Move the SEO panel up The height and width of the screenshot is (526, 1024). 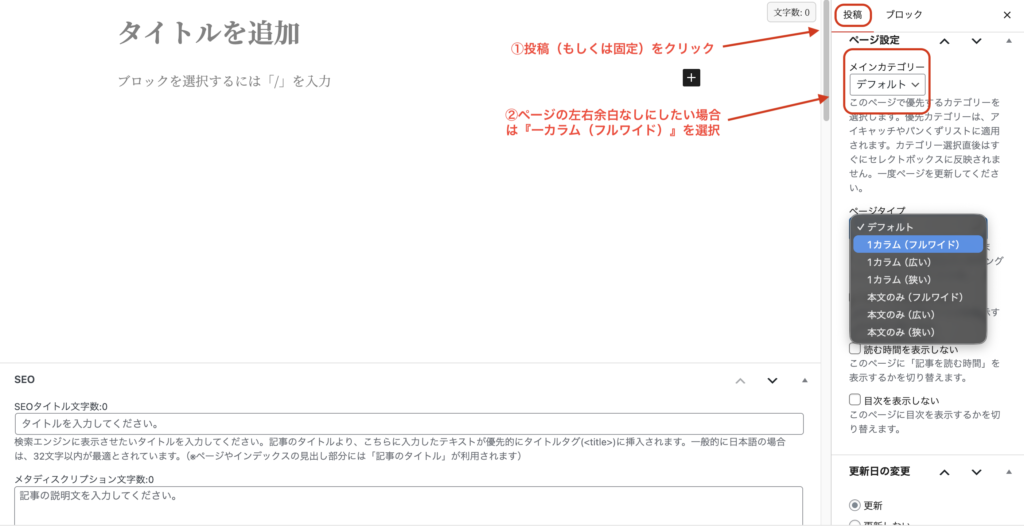click(x=740, y=380)
